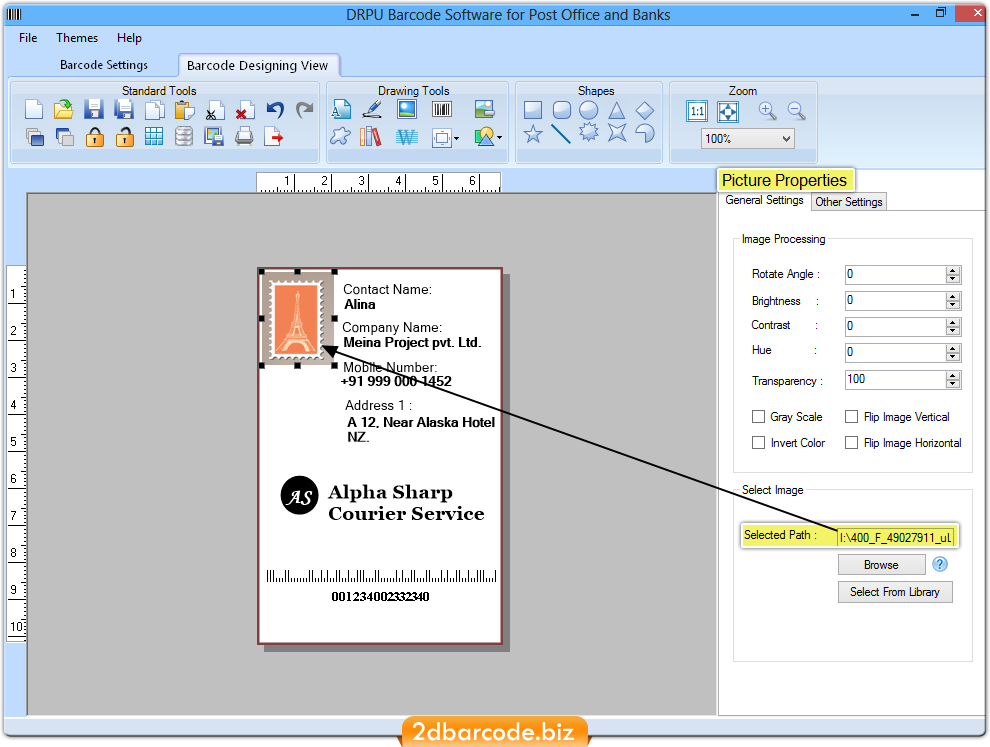Paste from the clipboard icon
990x747 pixels.
[x=184, y=110]
